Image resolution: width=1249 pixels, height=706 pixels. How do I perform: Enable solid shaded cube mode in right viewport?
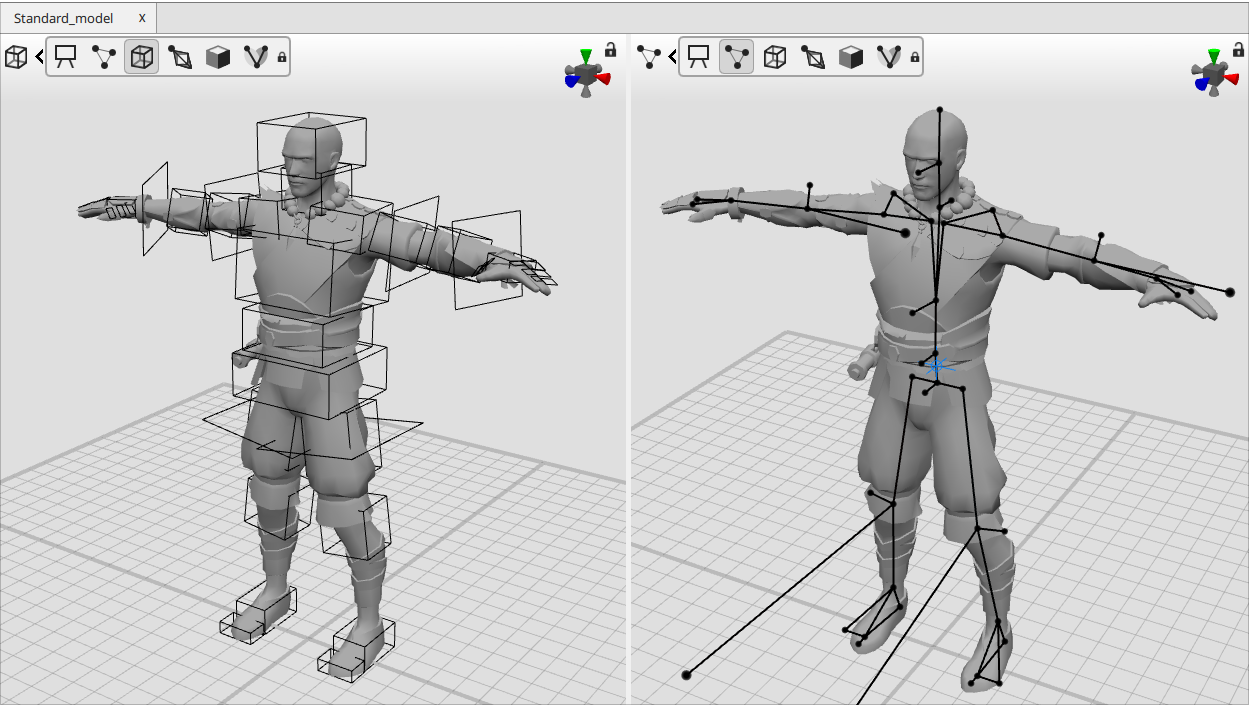click(x=851, y=57)
